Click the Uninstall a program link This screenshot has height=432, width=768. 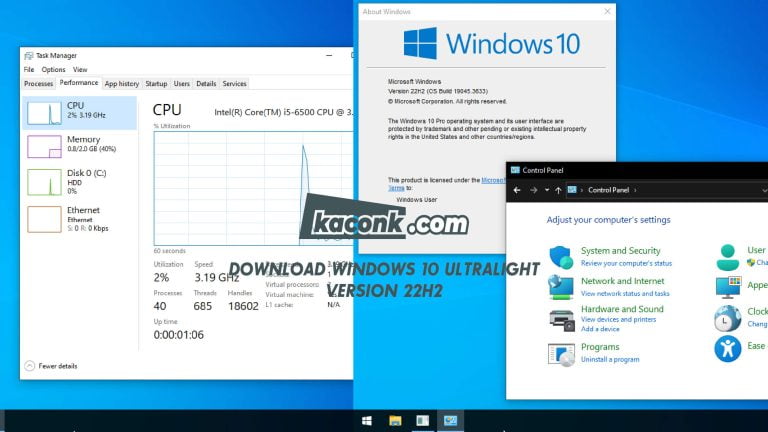(610, 360)
